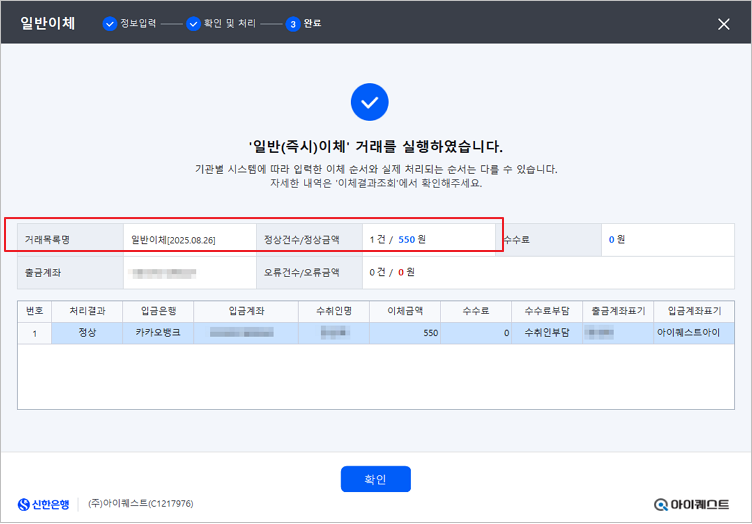Select the 거래목록명 value 일반이체[2025.08.26]
This screenshot has height=524, width=752.
coord(173,240)
